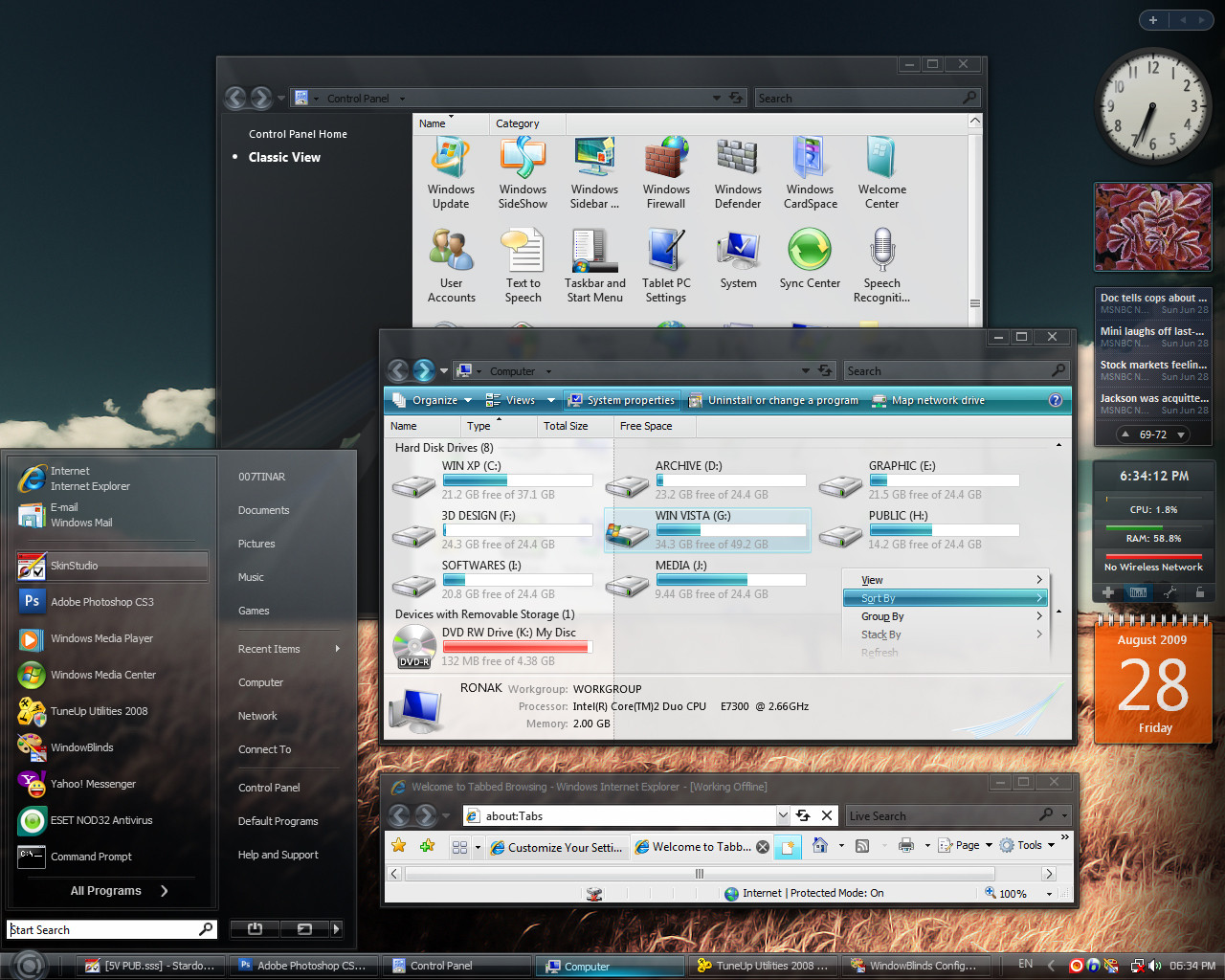
Task: Go to the Internet Explorer home page
Action: [820, 845]
